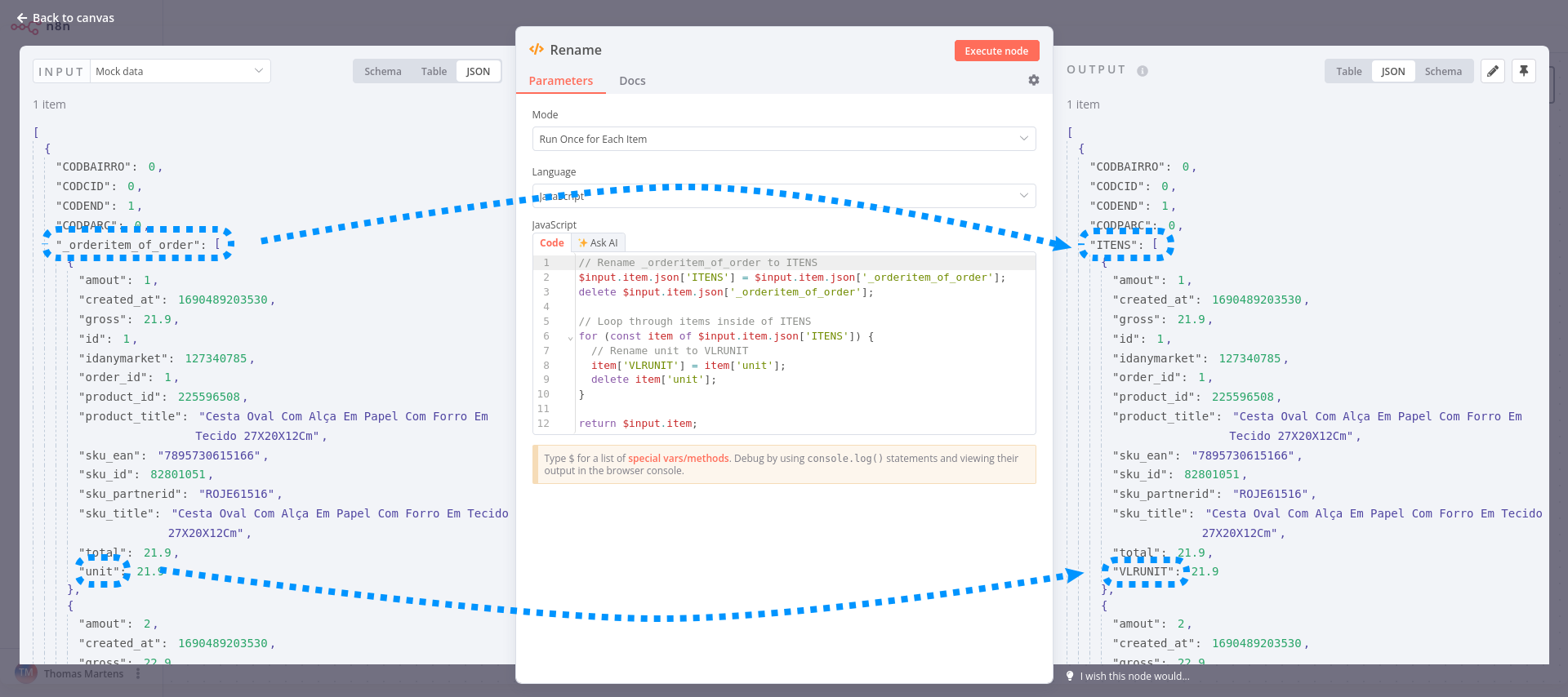Expand the Language dropdown

coord(783,196)
